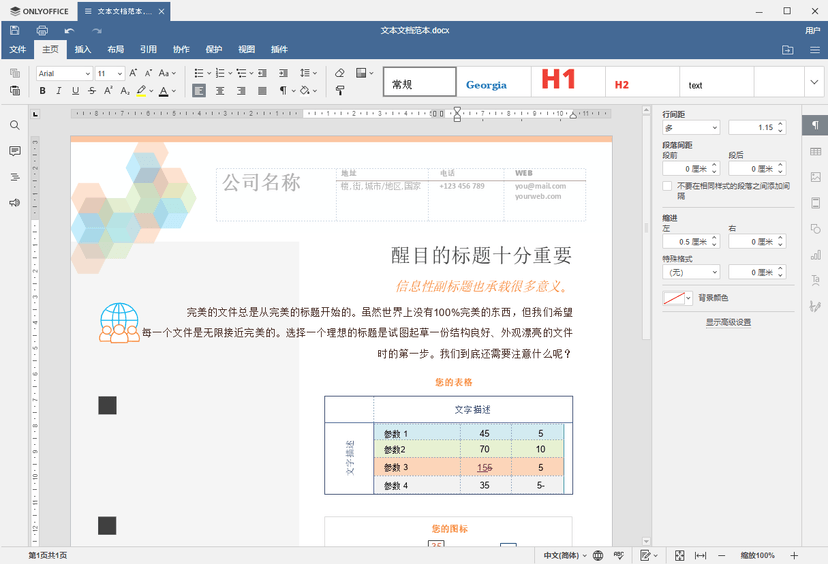
Task: Open Navigation headings panel in left sidebar
Action: tap(15, 177)
